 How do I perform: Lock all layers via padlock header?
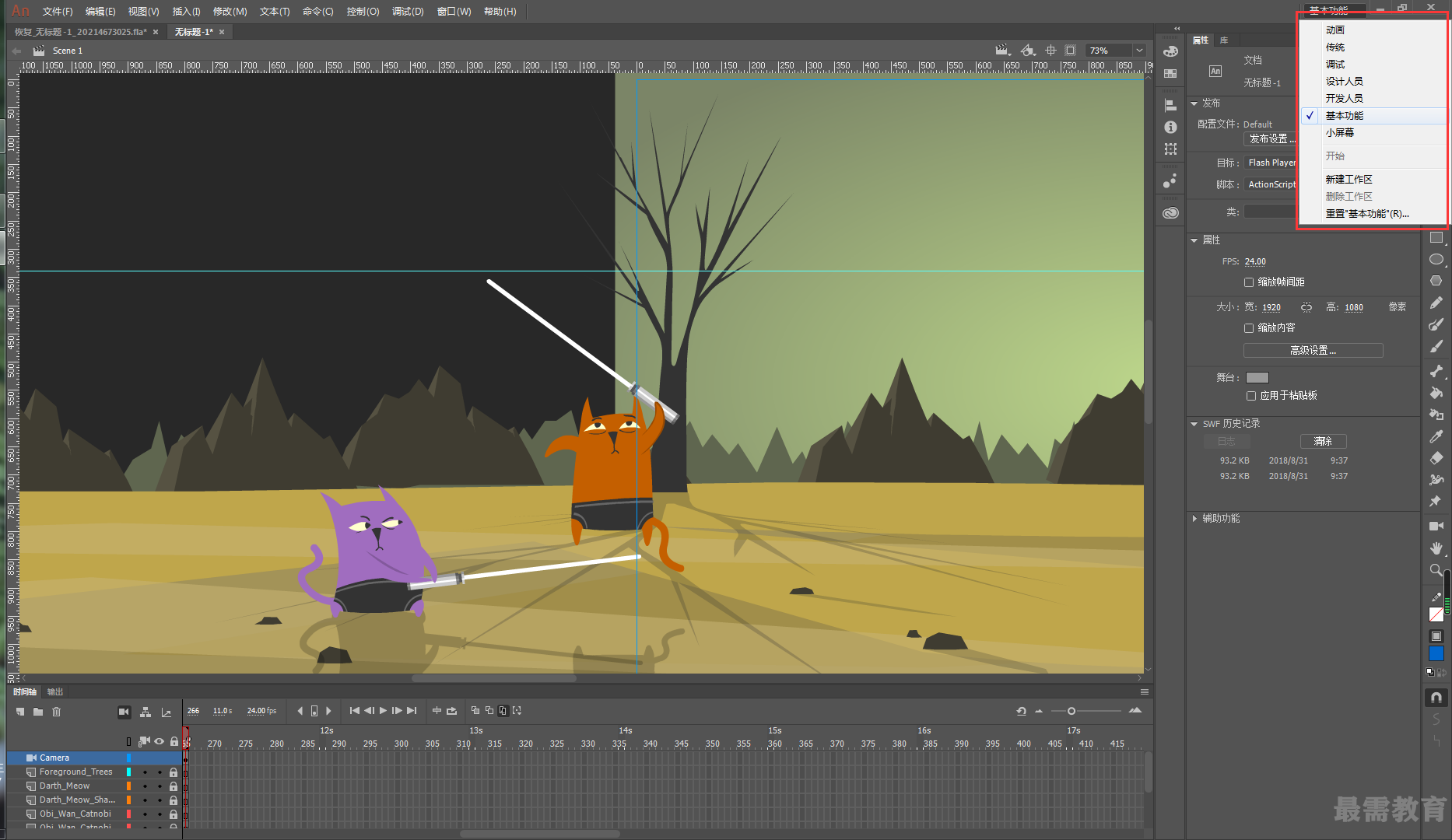pyautogui.click(x=174, y=741)
